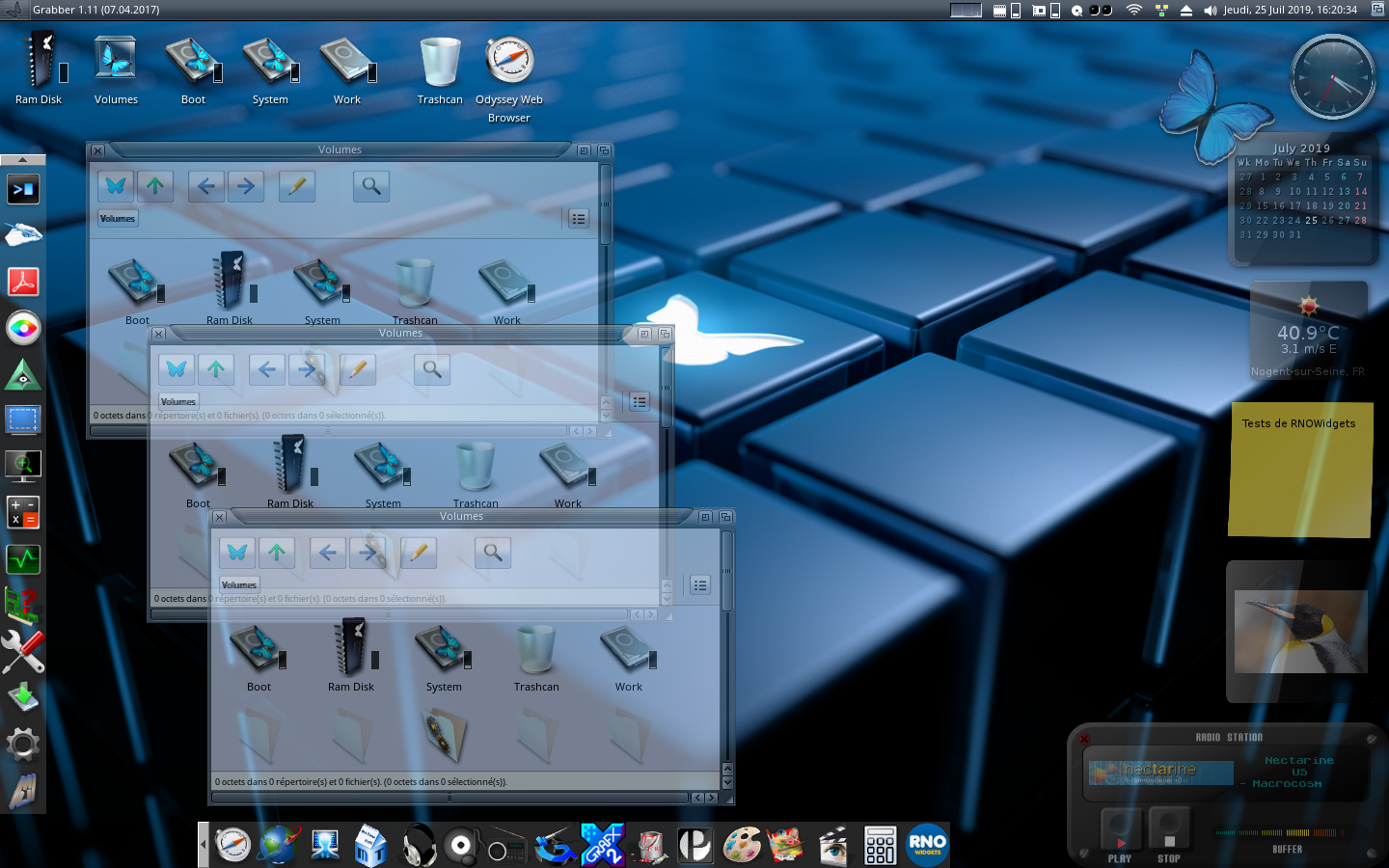1389x868 pixels.
Task: Open the gear preferences in left panel
Action: click(23, 745)
